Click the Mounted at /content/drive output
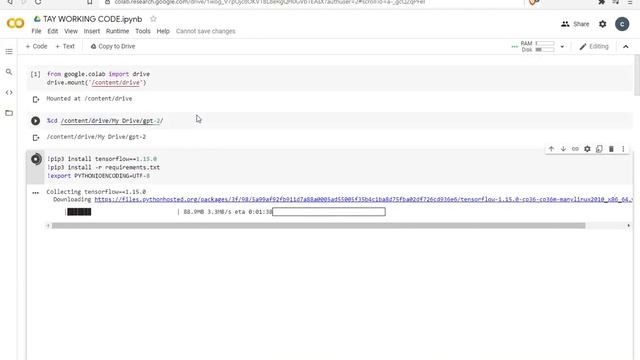The height and width of the screenshot is (360, 640). click(x=89, y=98)
